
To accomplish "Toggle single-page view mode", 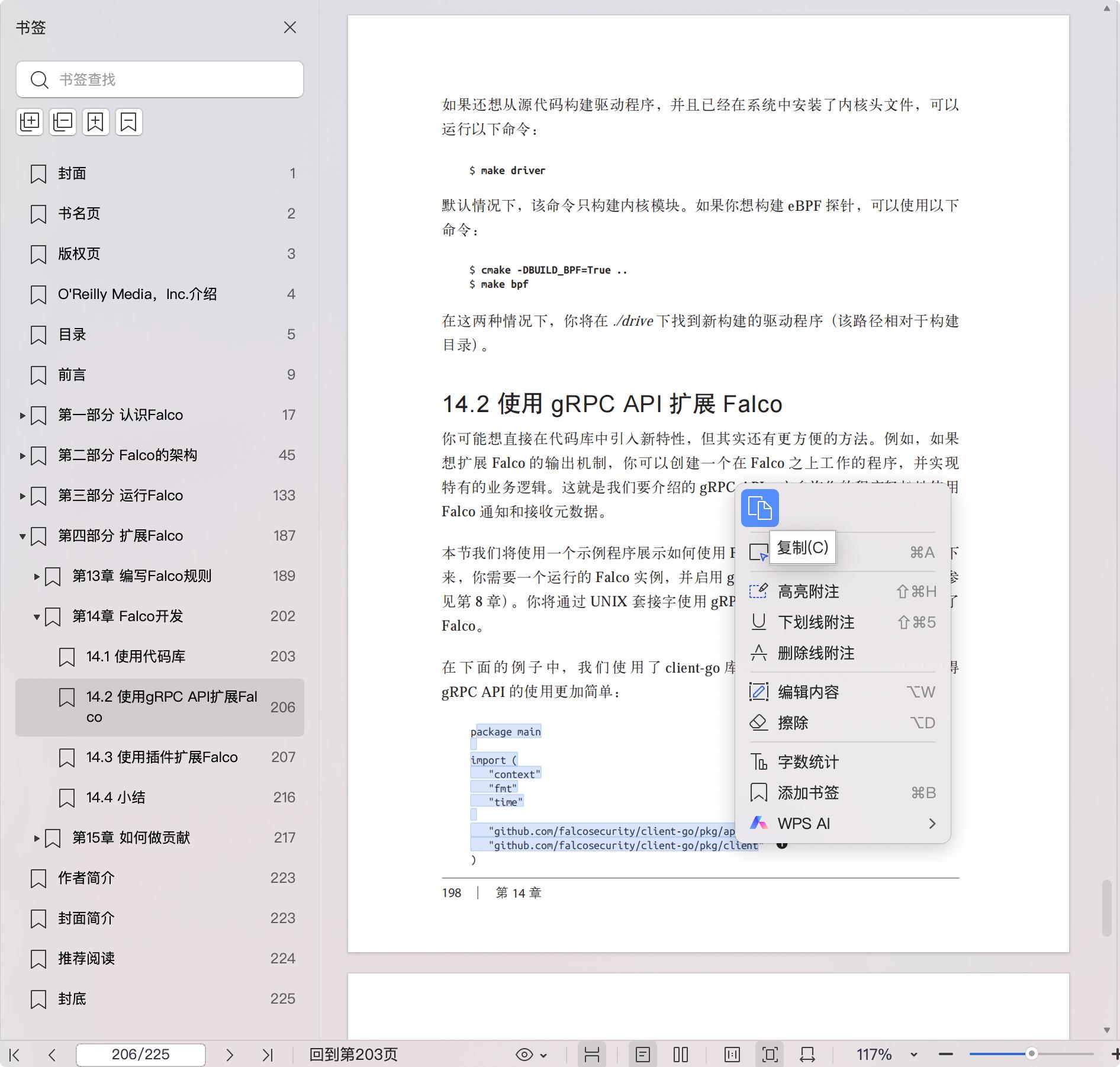I will (643, 1055).
